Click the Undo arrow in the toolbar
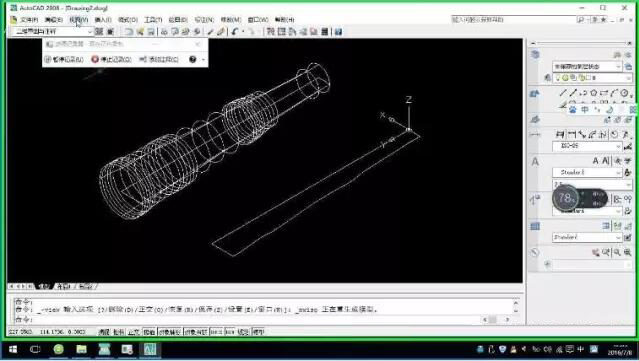 pos(234,31)
